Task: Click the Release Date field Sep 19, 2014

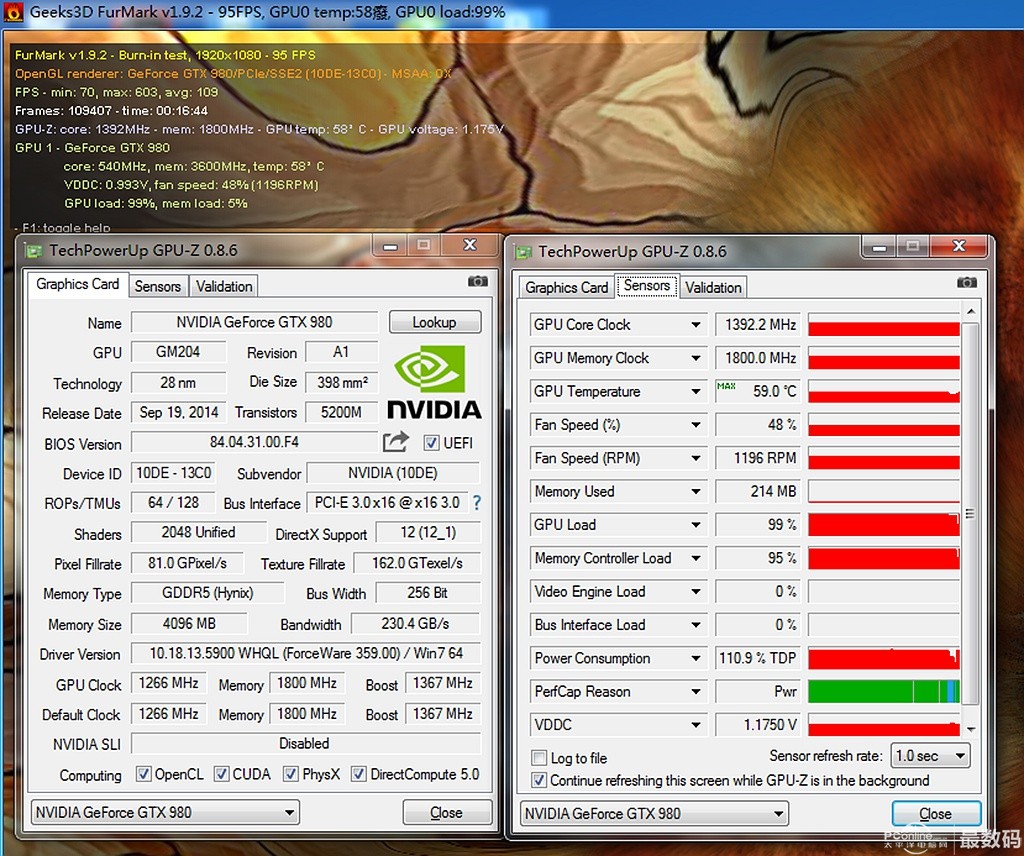Action: (x=178, y=412)
